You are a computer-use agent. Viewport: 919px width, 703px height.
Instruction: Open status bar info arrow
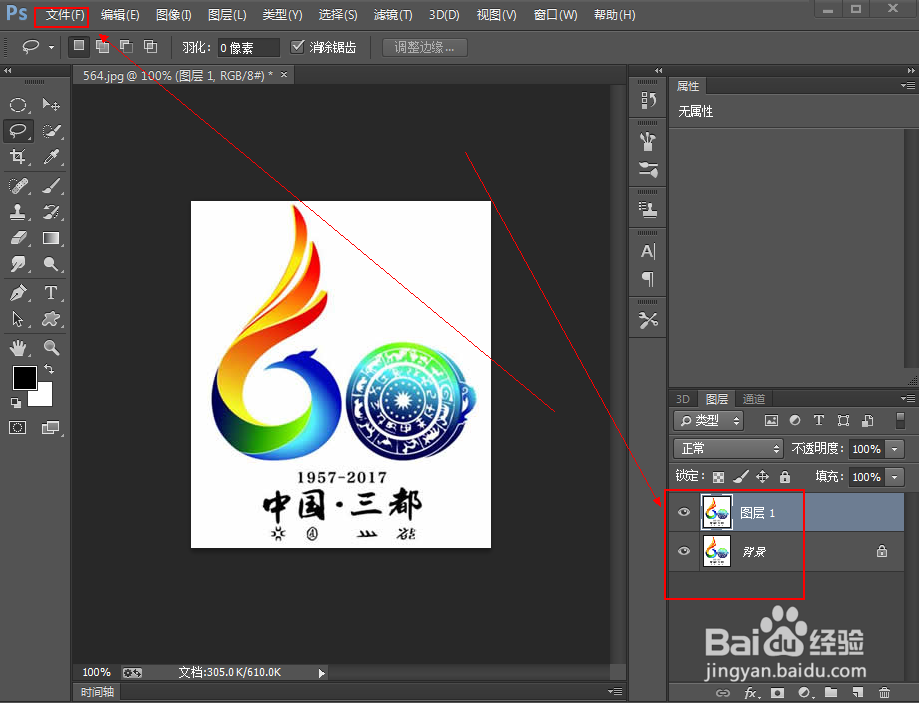click(x=321, y=673)
